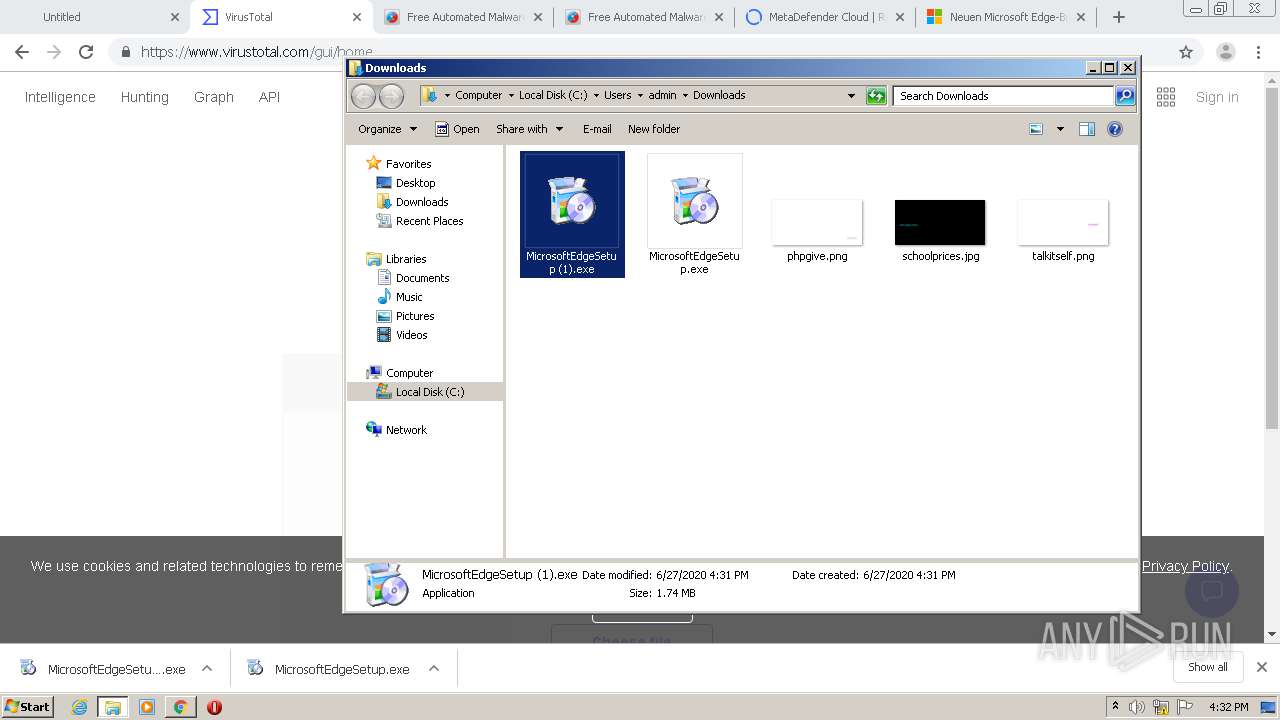This screenshot has width=1280, height=720.
Task: Bookmark this page with the star icon
Action: pyautogui.click(x=1186, y=52)
